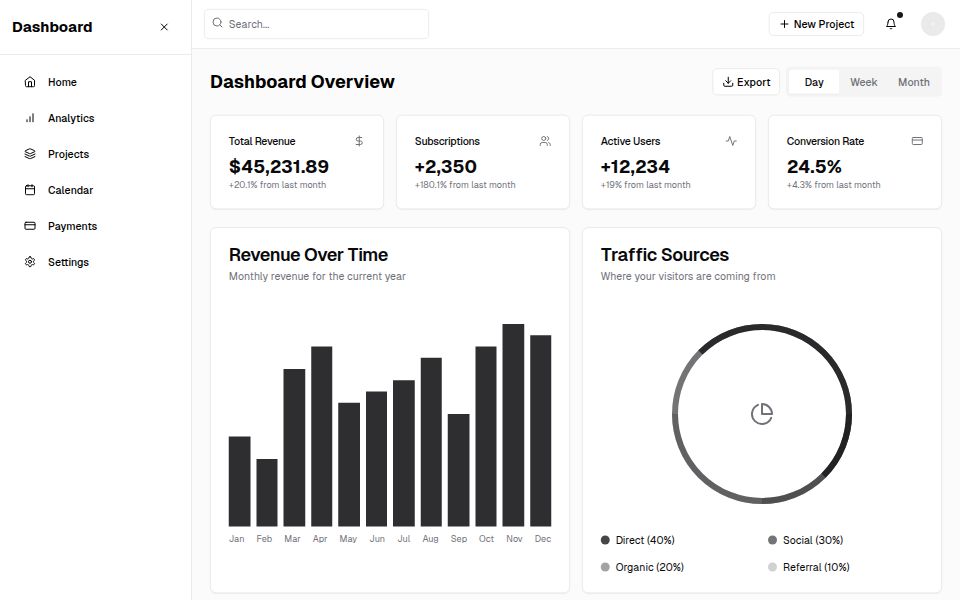Toggle the Referral legend entry

[810, 567]
